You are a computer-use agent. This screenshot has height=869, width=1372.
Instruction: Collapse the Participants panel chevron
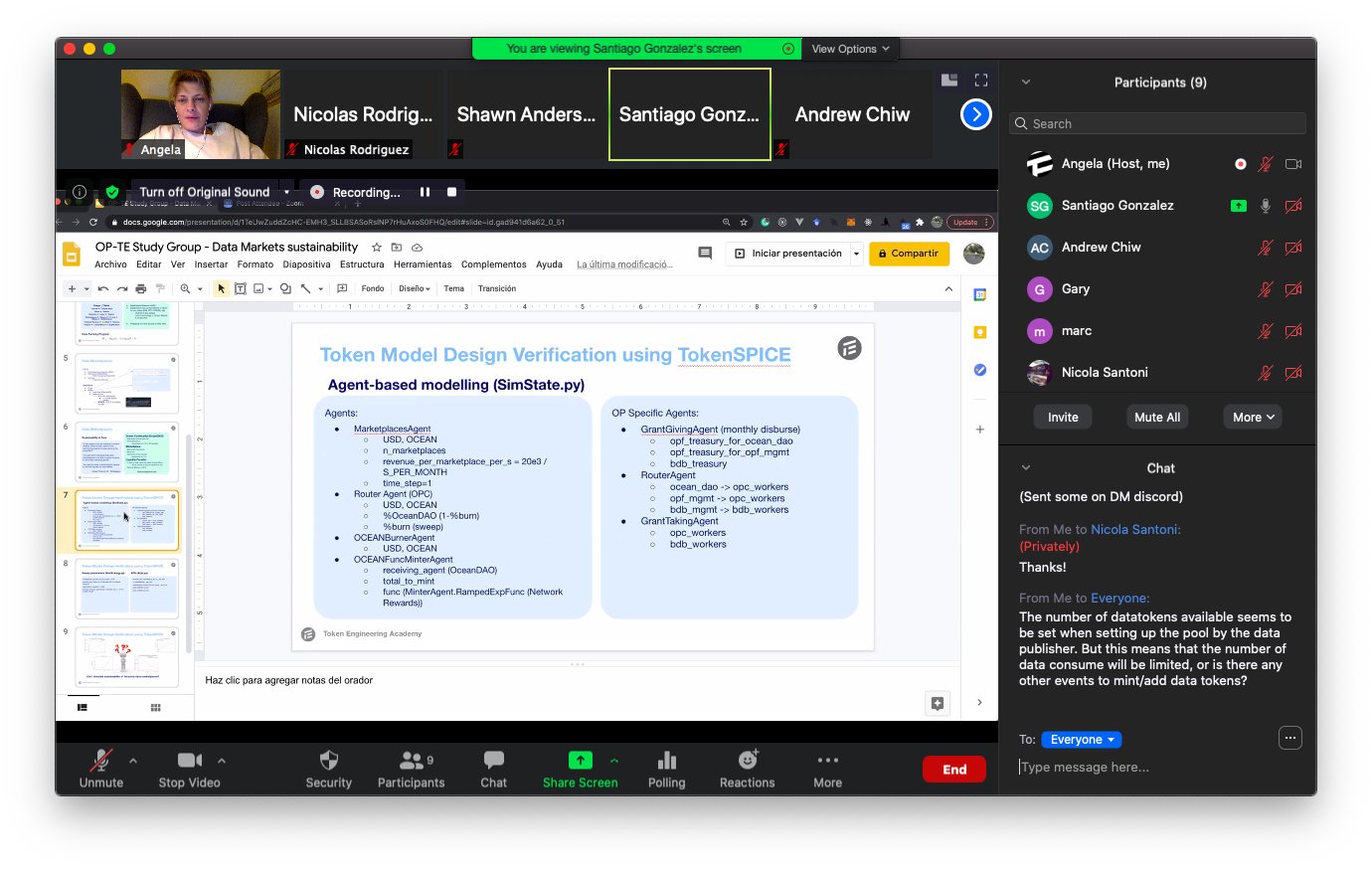(1026, 83)
